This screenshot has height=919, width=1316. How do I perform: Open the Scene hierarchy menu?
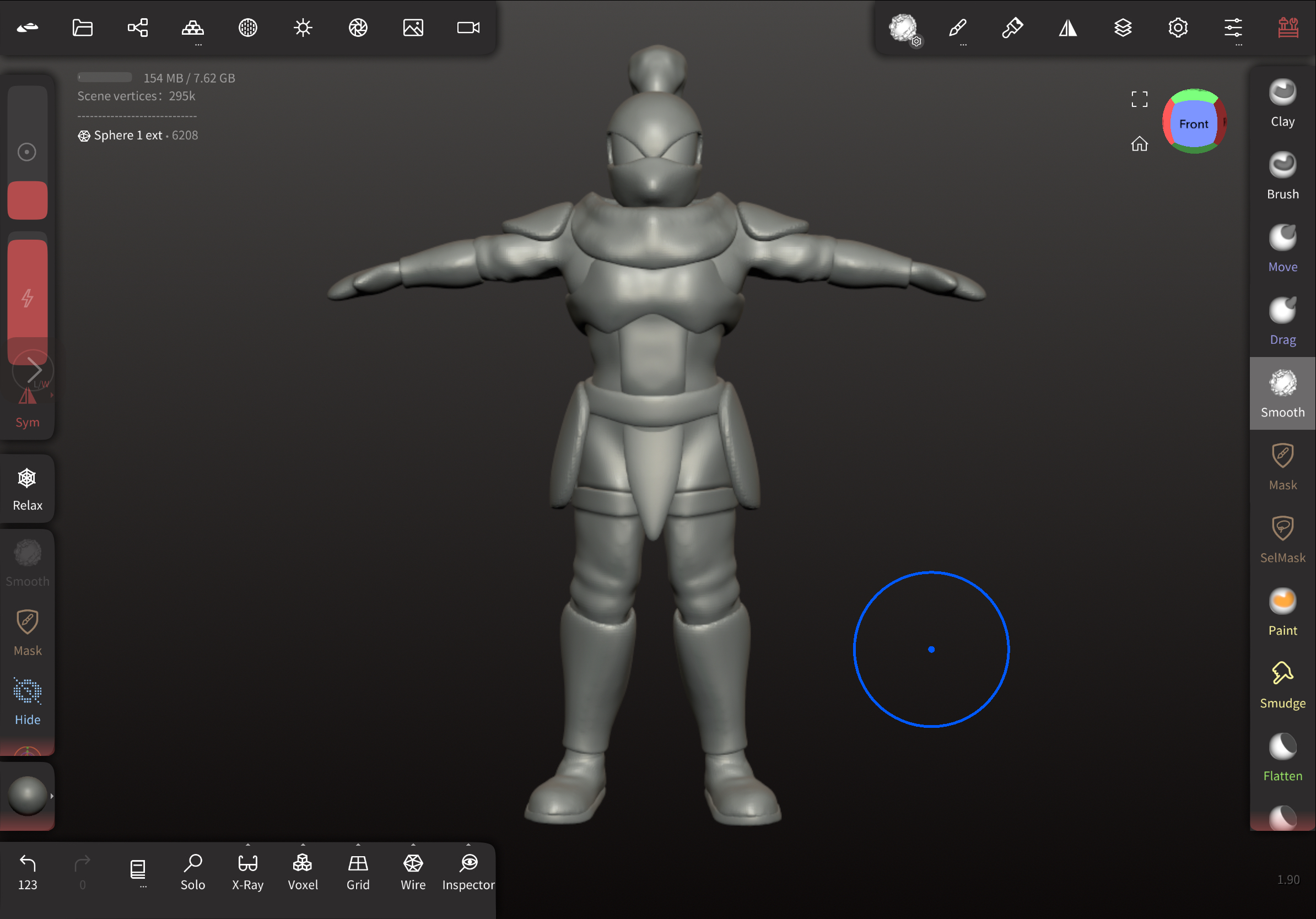(x=138, y=28)
